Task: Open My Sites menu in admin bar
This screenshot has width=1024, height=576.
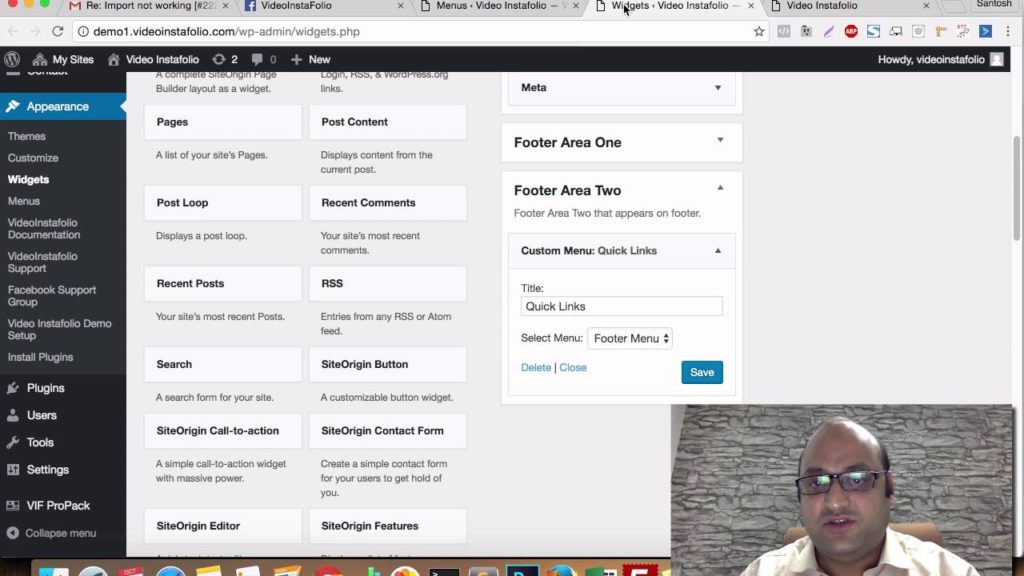Action: tap(63, 59)
